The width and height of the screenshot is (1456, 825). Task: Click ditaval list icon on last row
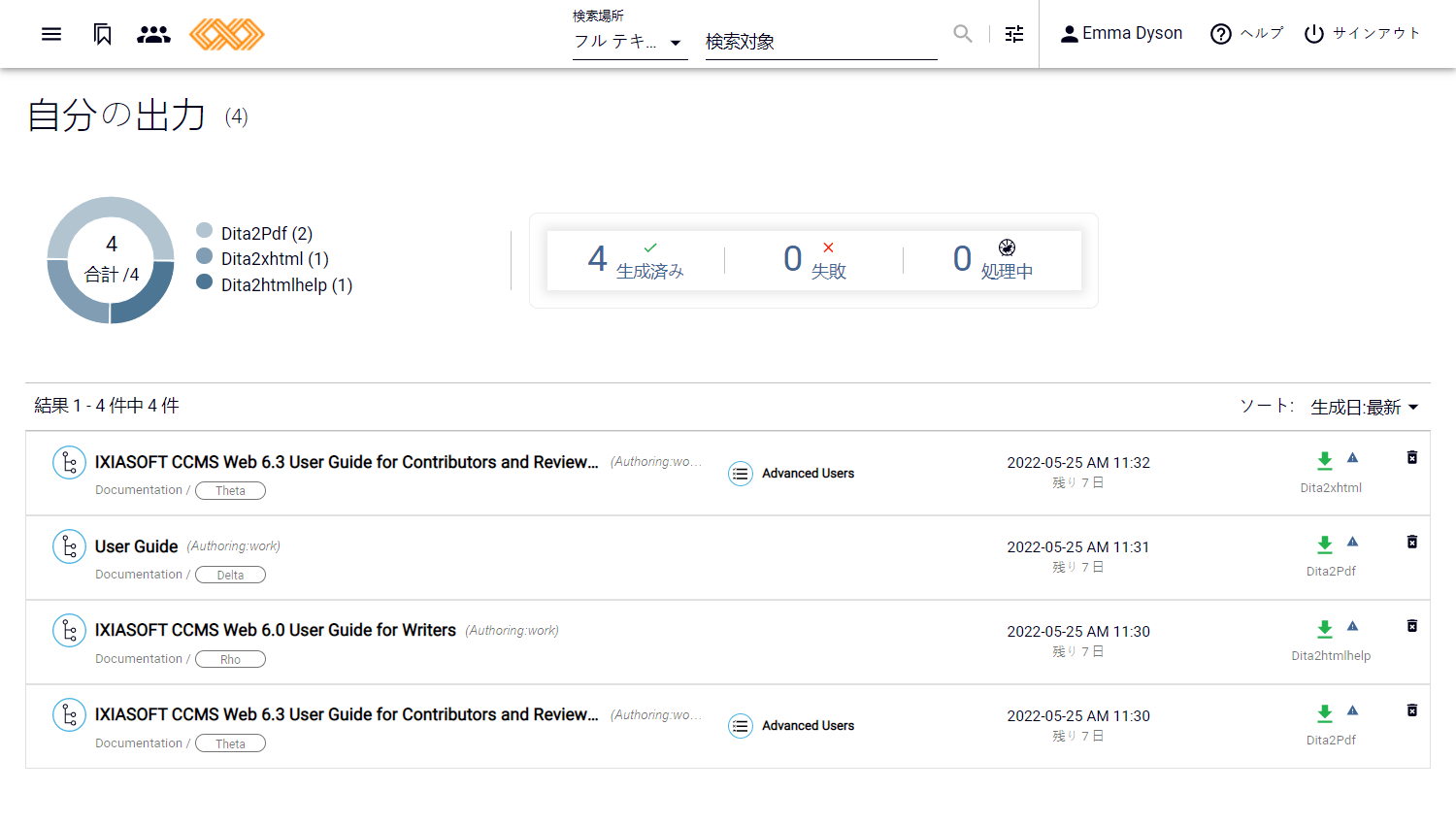tap(741, 726)
